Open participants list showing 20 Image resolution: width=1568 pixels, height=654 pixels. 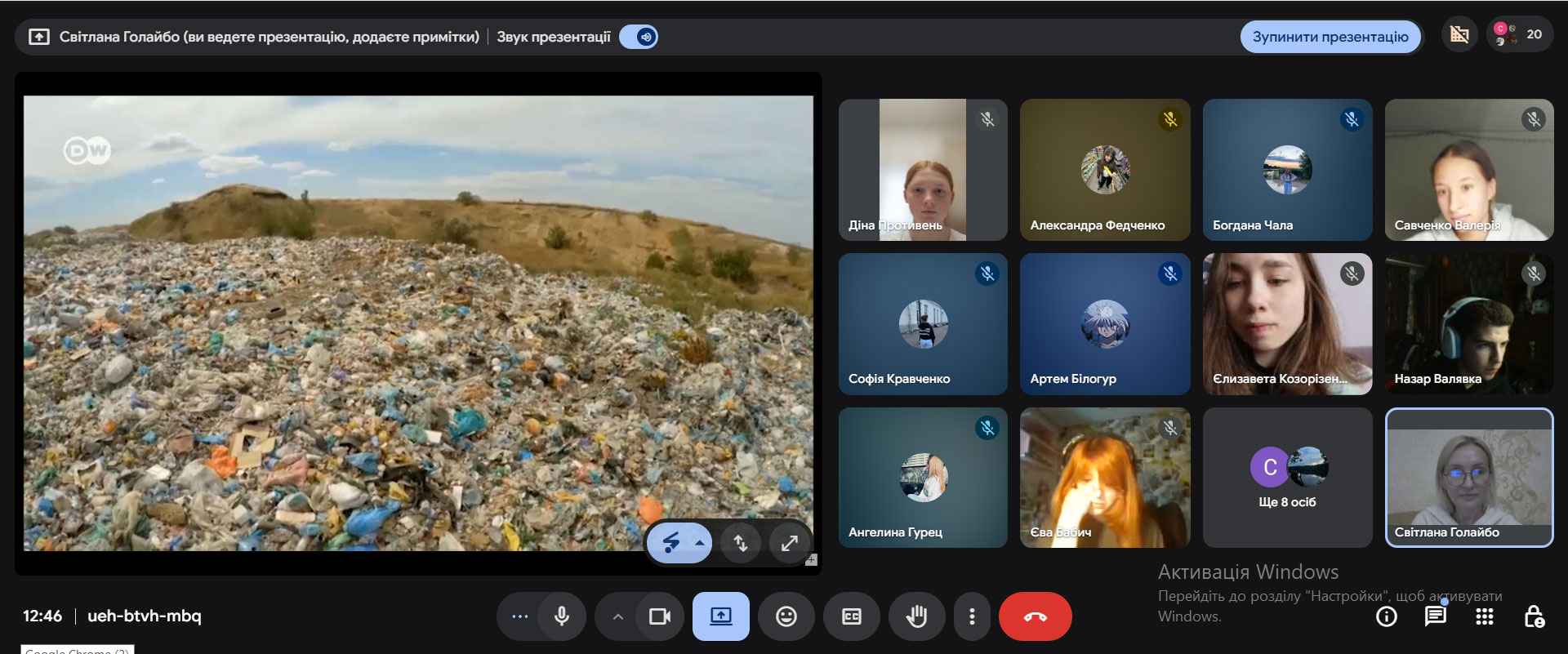tap(1519, 34)
